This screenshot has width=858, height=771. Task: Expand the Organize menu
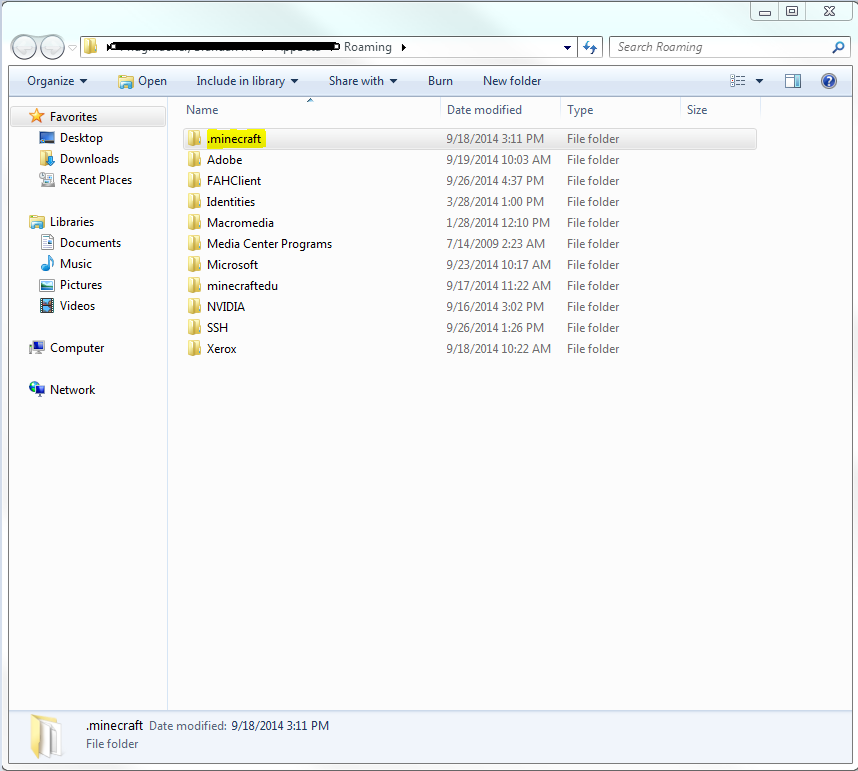coord(57,81)
